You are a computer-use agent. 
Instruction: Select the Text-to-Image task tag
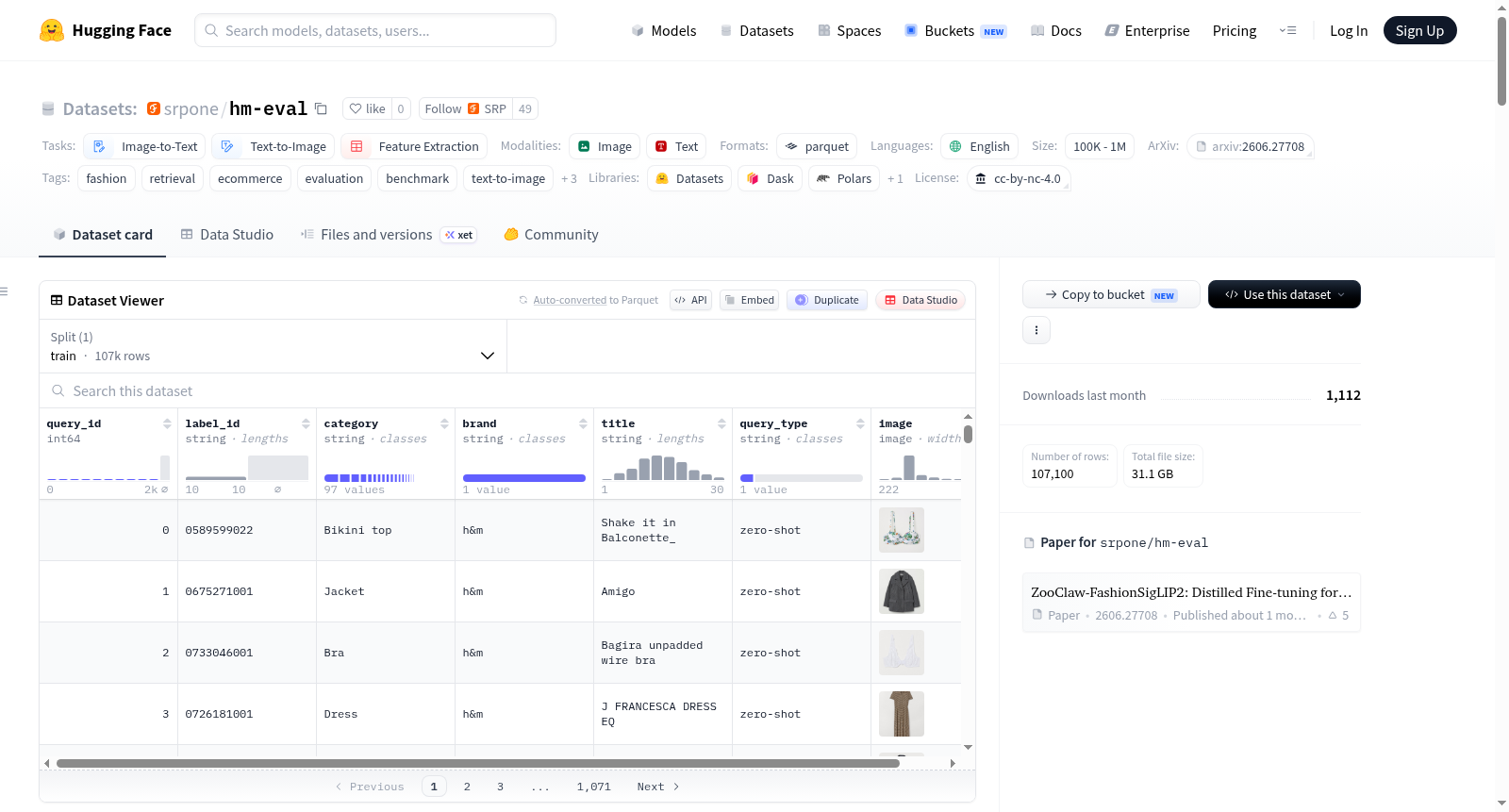click(x=273, y=146)
